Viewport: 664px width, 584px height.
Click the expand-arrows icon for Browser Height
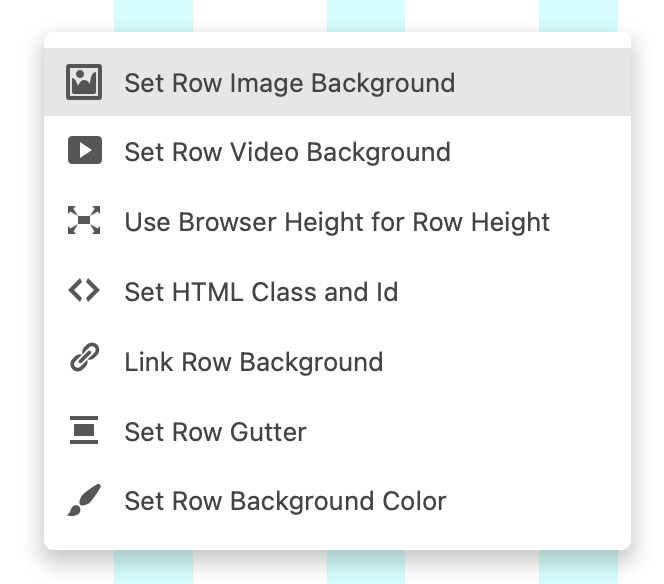click(x=85, y=221)
